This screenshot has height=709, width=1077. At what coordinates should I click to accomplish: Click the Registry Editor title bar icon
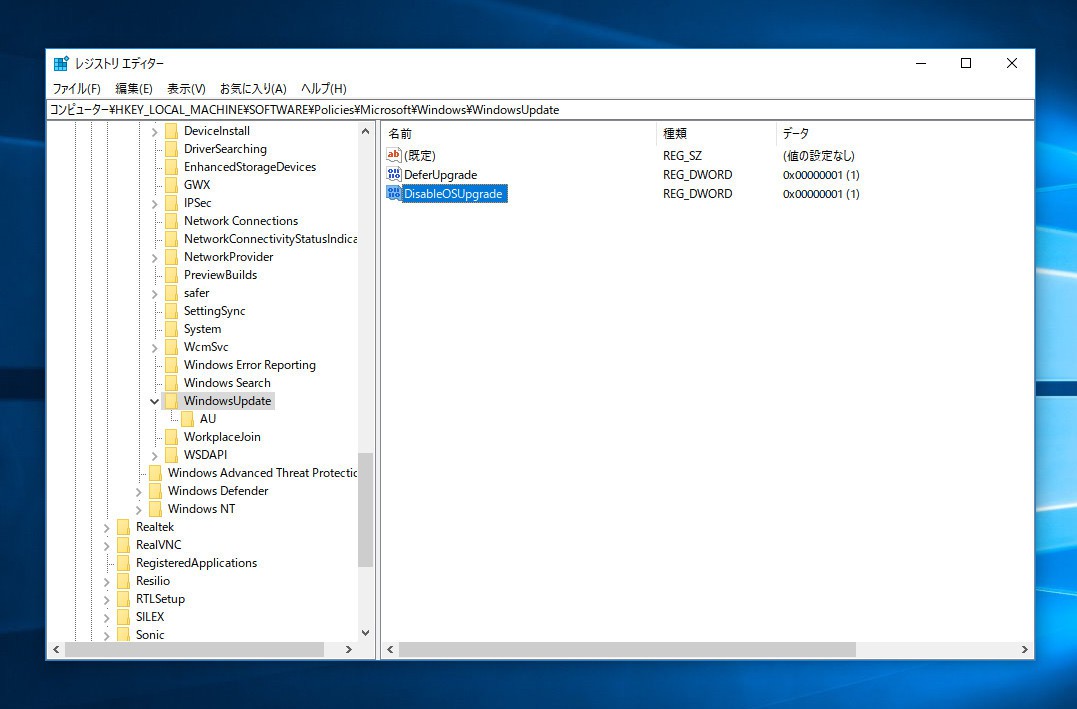[x=61, y=64]
